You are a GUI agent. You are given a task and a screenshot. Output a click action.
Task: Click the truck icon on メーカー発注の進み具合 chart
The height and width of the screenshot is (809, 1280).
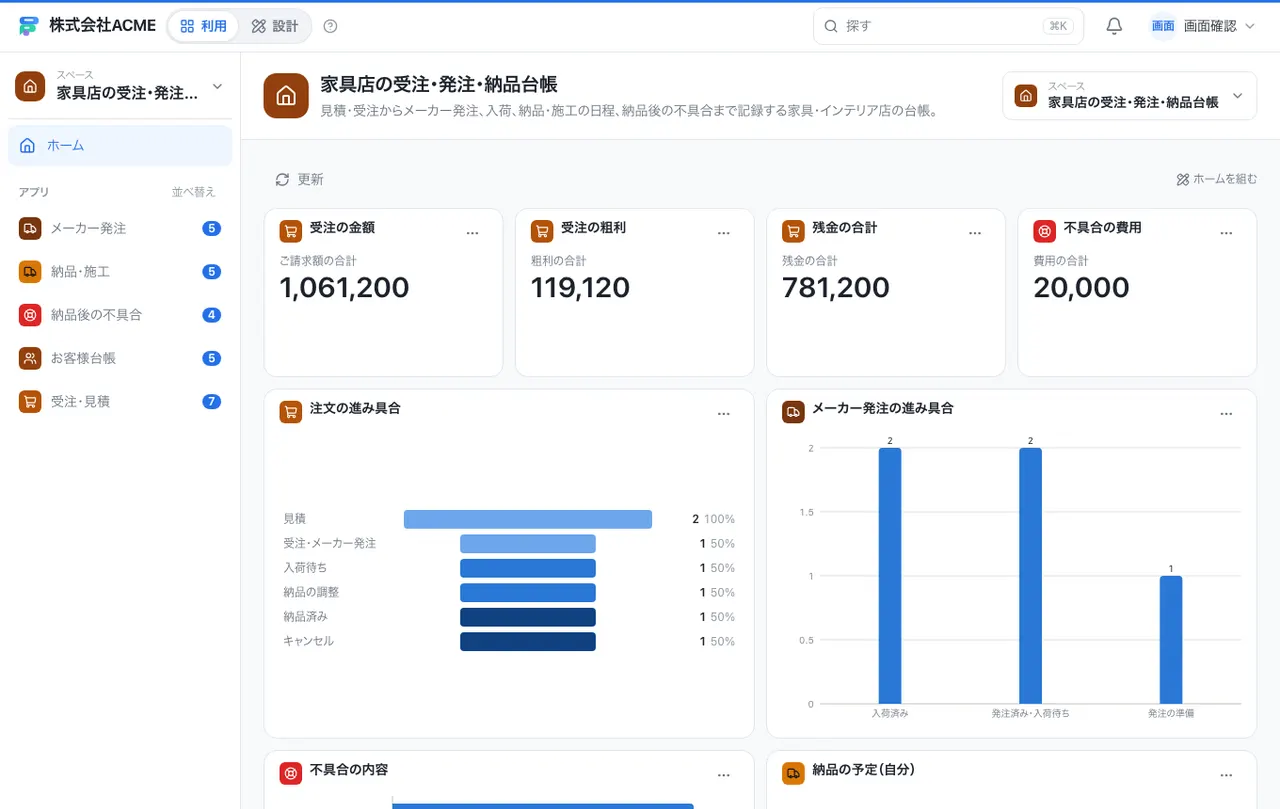click(x=793, y=412)
